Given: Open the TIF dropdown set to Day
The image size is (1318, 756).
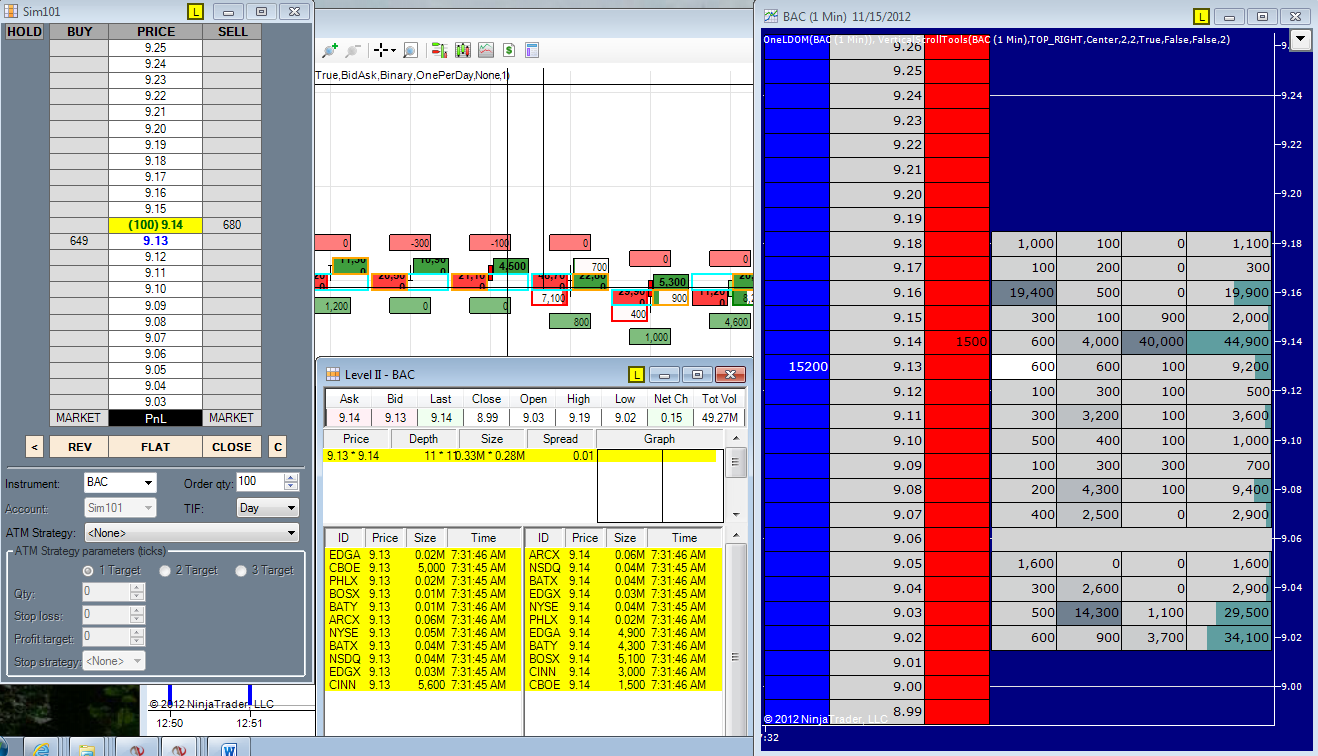Looking at the screenshot, I should coord(268,508).
